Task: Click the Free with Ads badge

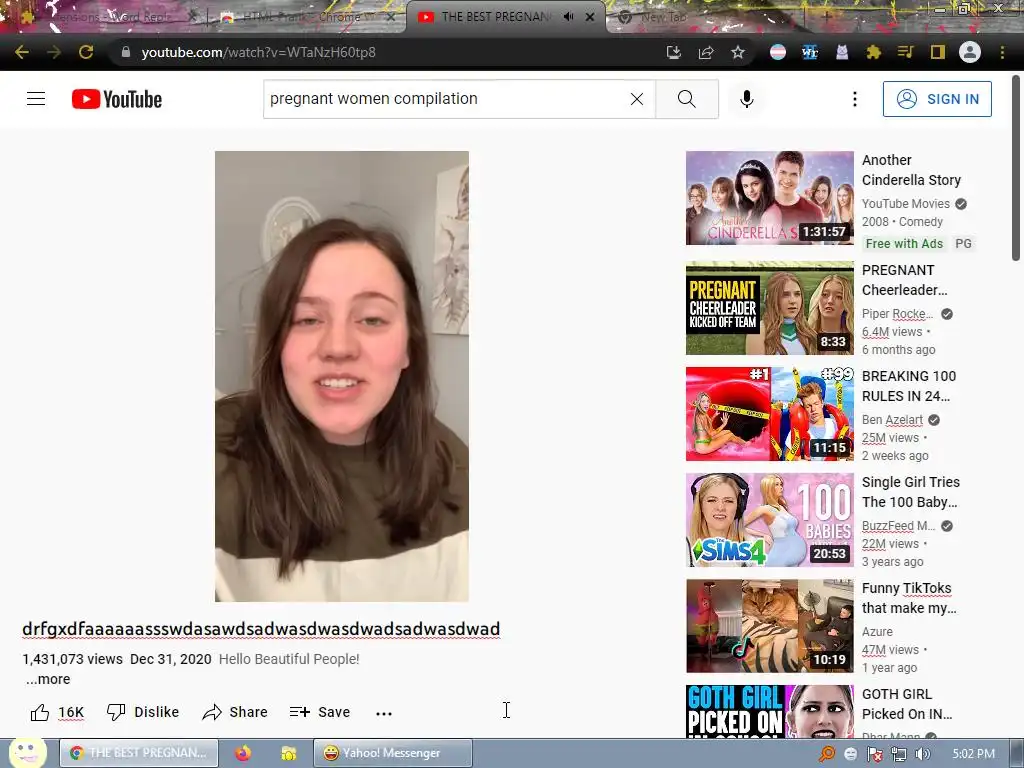Action: [x=904, y=244]
